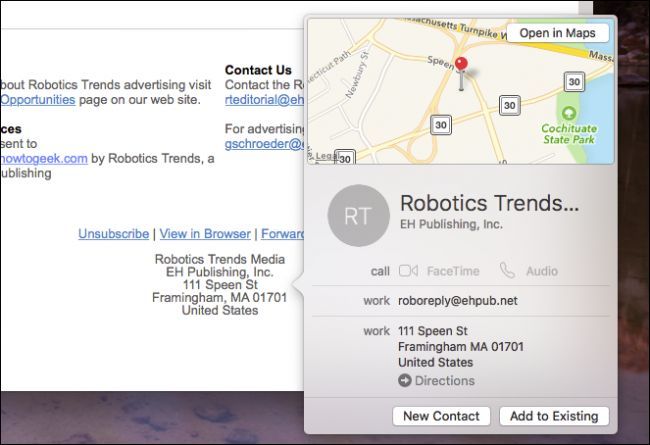650x445 pixels.
Task: Click the Robotics Trends contact name
Action: pos(488,204)
